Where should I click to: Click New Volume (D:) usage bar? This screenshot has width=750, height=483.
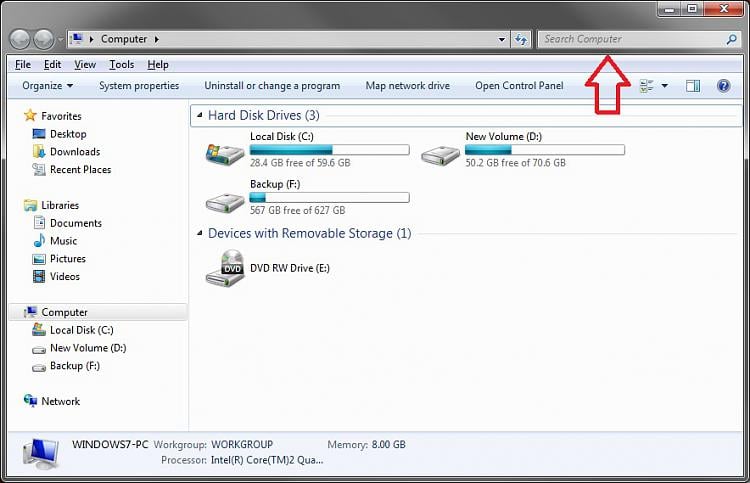tap(545, 150)
